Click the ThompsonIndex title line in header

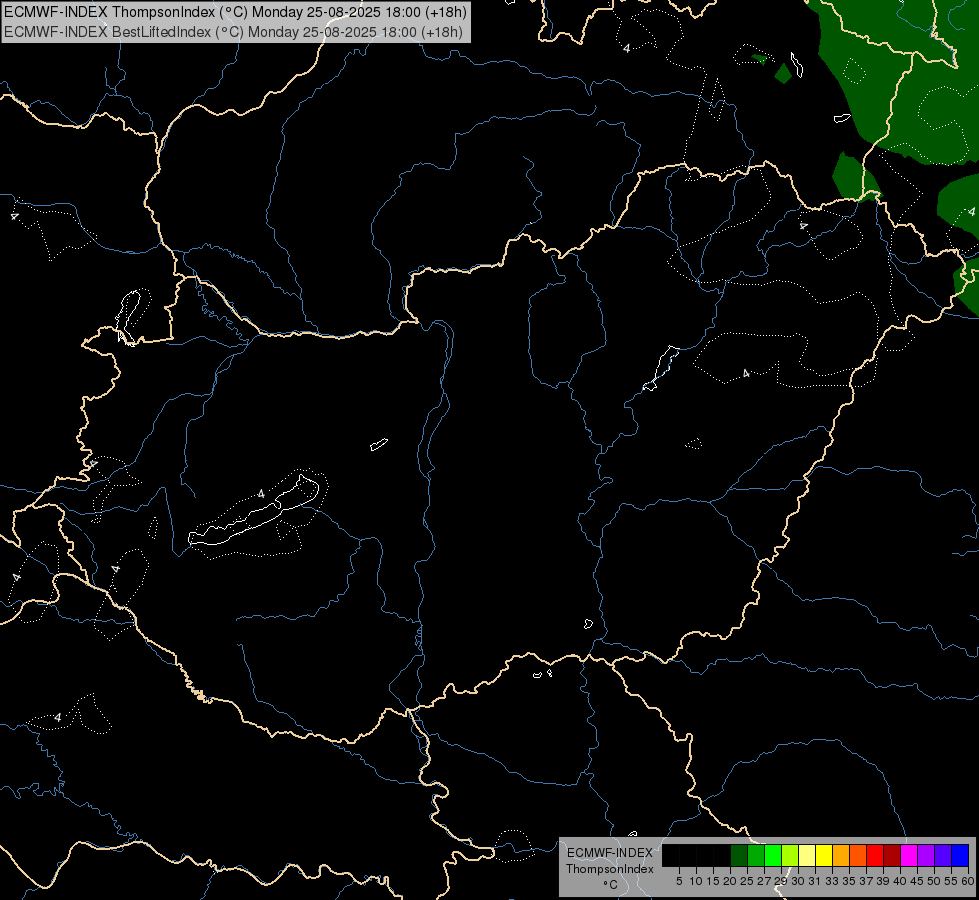[235, 12]
